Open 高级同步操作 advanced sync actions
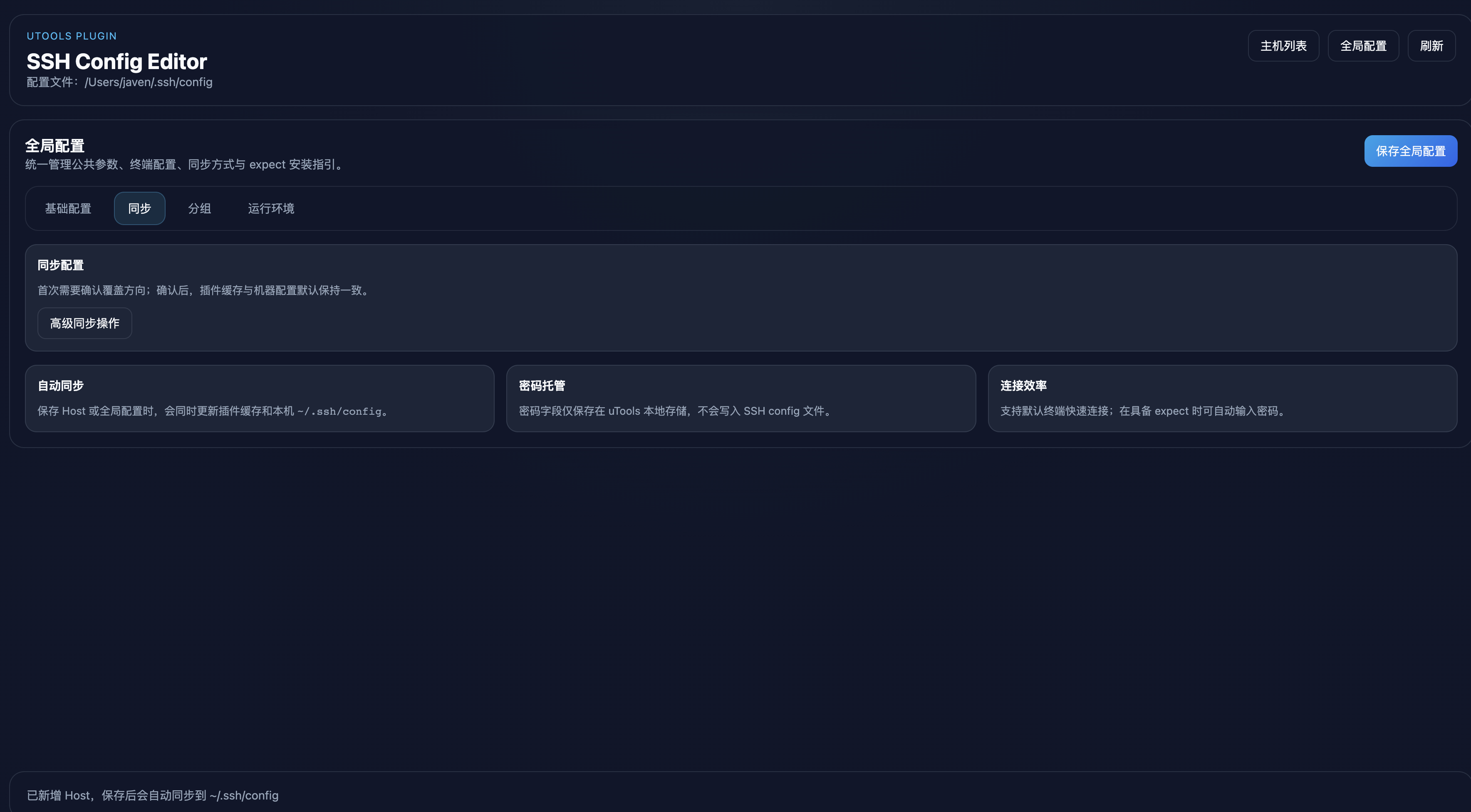Image resolution: width=1471 pixels, height=812 pixels. [x=84, y=323]
